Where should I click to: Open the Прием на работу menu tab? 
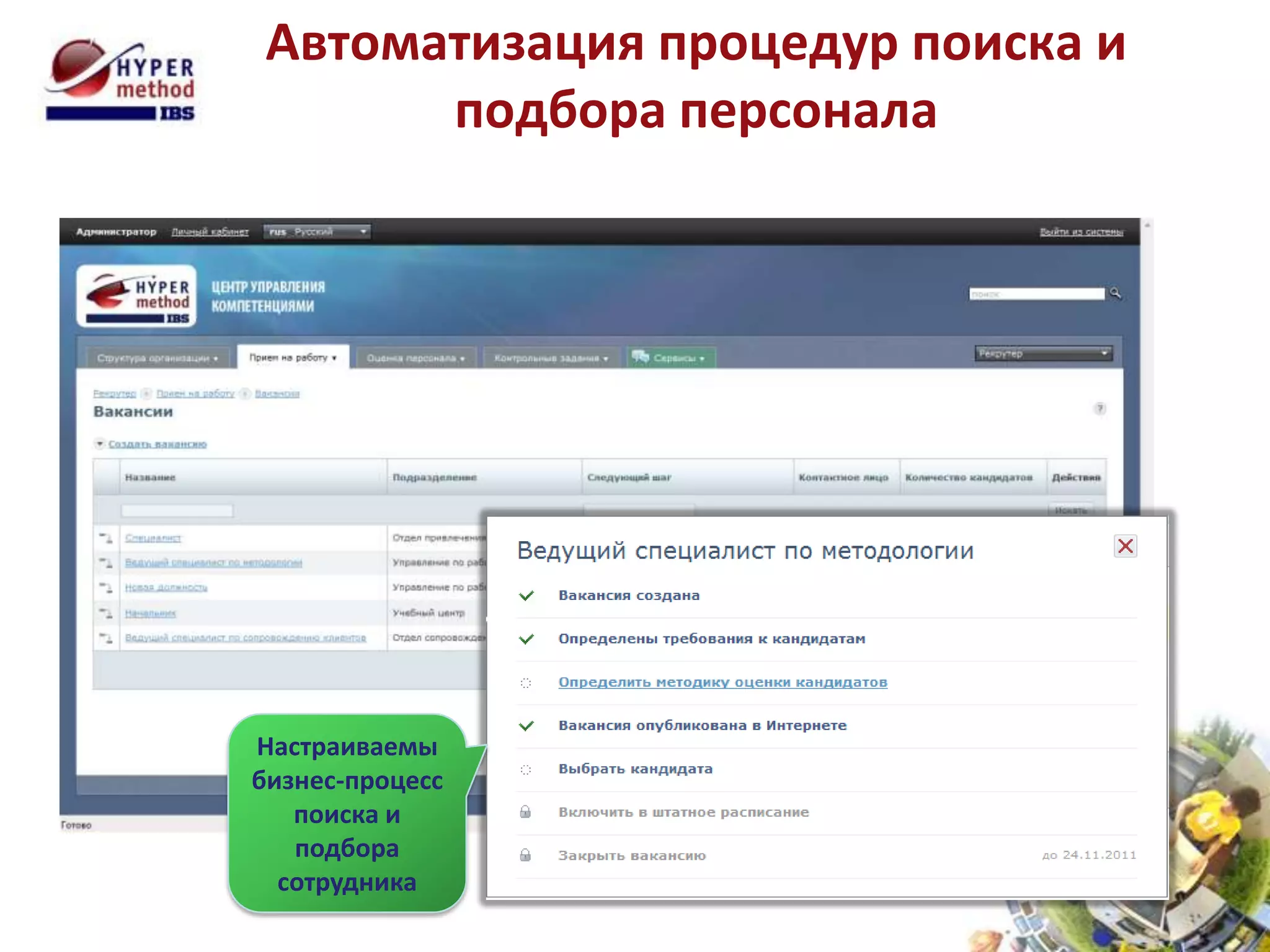293,358
